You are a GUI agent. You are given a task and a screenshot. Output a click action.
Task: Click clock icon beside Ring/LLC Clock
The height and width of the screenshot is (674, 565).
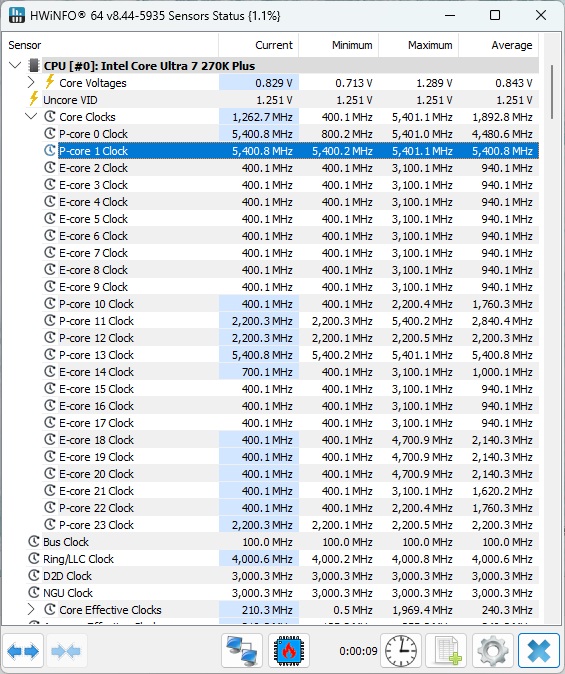coord(34,558)
